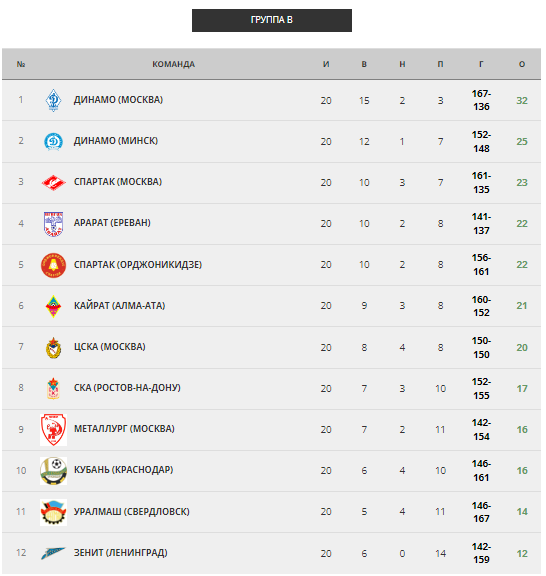Open the ДИНАМО (МОСКВА) team link

point(118,100)
